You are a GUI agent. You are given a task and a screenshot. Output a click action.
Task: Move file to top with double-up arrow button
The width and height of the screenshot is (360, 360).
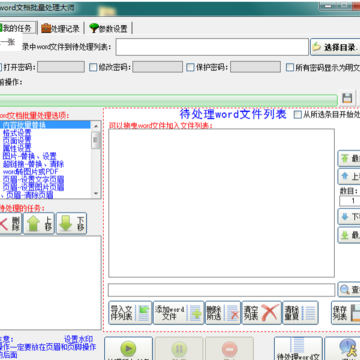[x=349, y=159]
